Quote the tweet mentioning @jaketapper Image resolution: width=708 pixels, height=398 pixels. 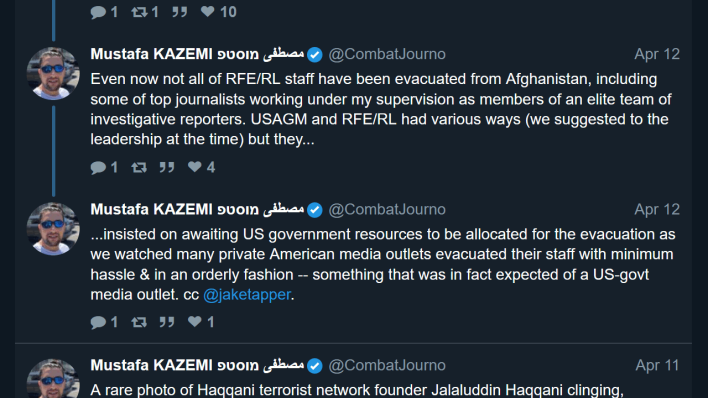click(167, 322)
